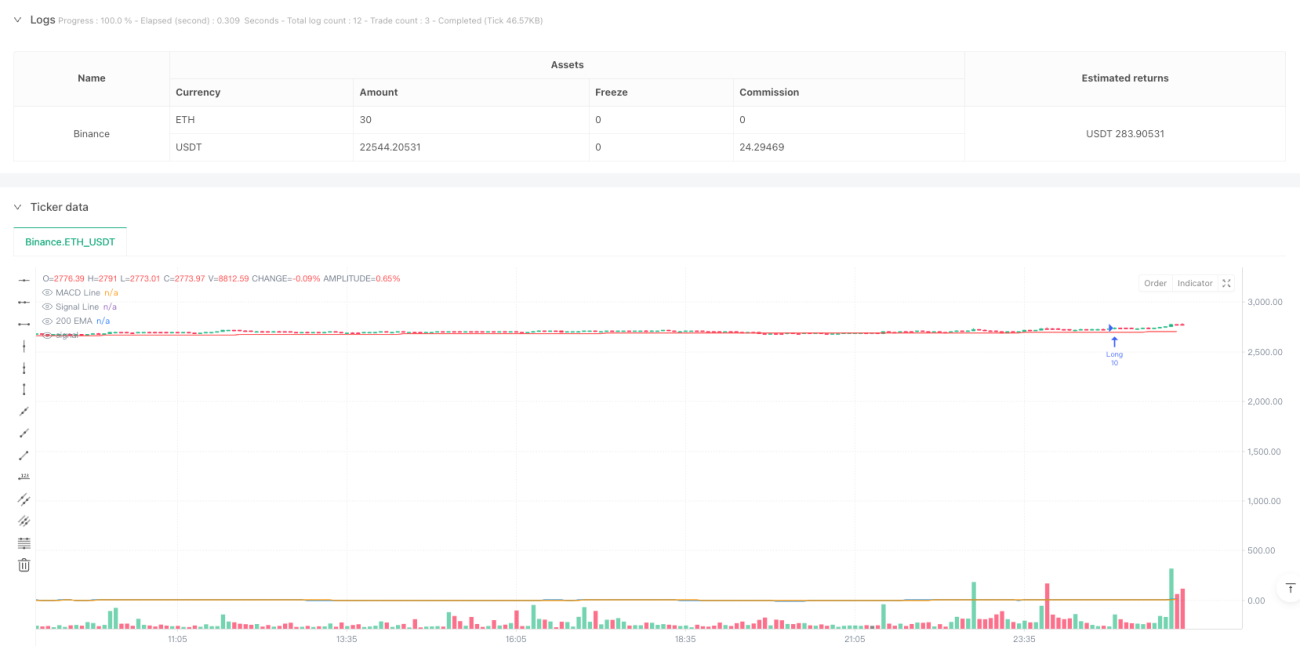The height and width of the screenshot is (646, 1300).
Task: Click the Estimated returns column header
Action: coord(1125,78)
